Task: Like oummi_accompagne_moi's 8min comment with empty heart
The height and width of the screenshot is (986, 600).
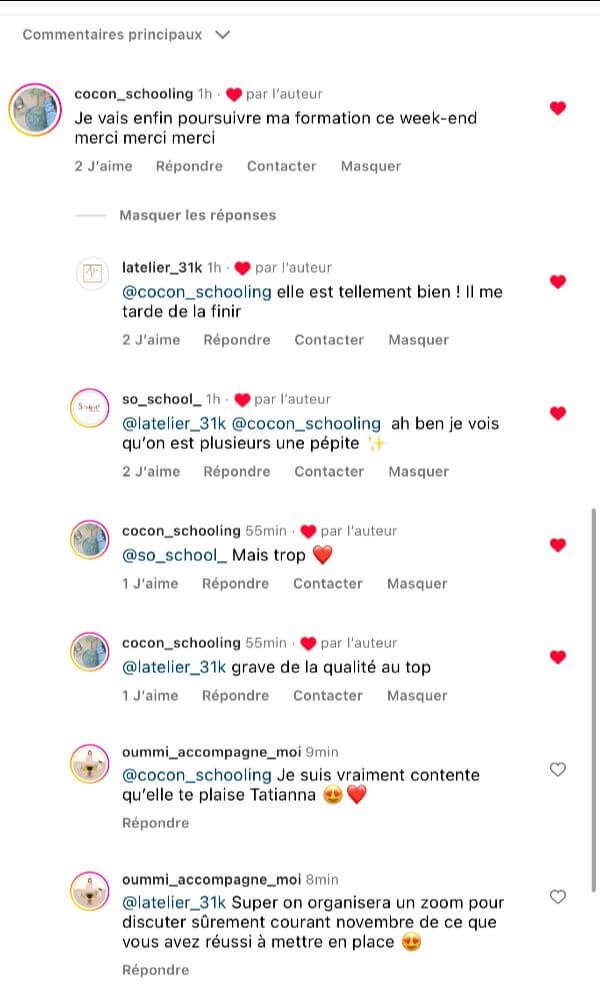Action: [558, 896]
